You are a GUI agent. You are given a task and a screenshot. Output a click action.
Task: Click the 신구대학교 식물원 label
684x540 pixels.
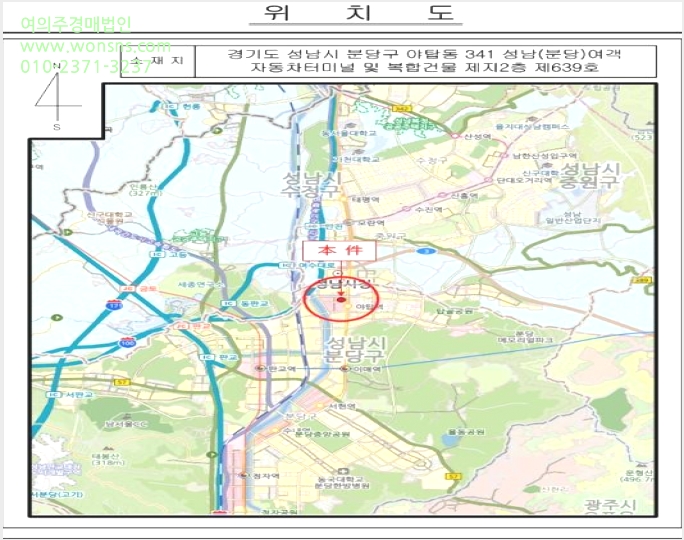point(109,218)
